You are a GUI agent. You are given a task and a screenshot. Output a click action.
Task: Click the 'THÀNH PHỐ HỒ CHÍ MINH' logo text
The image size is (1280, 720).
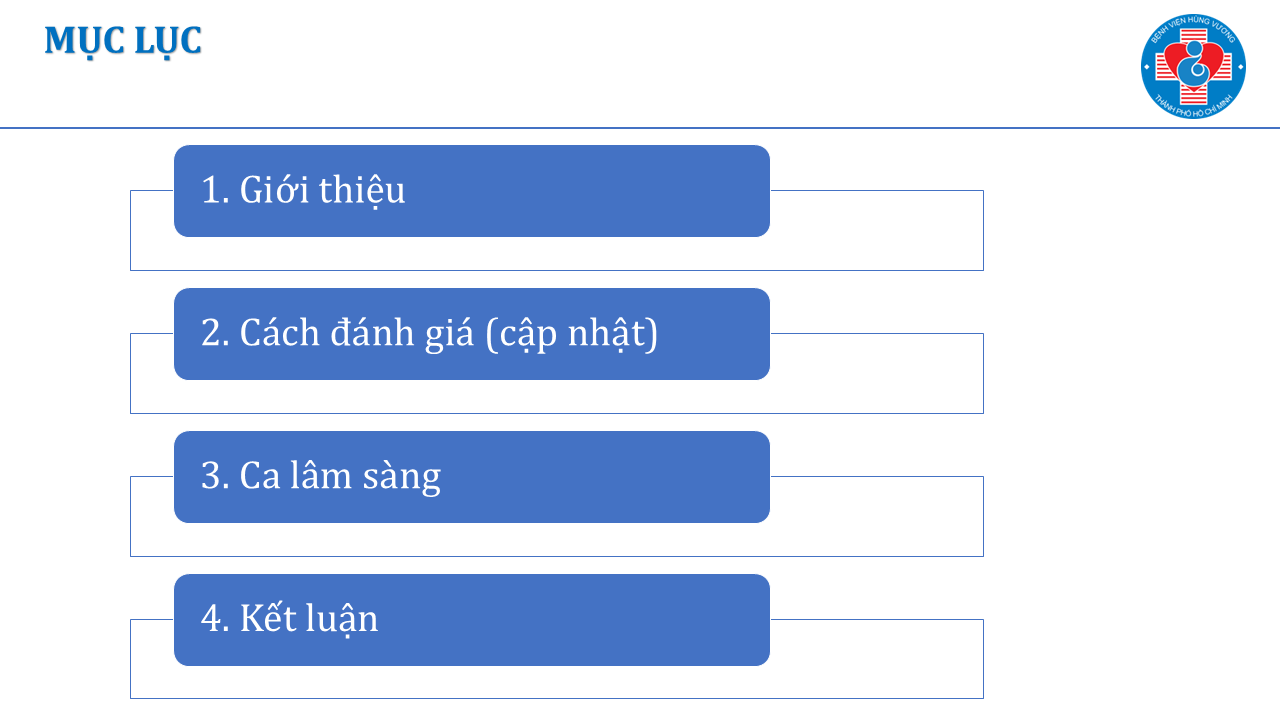1193,105
